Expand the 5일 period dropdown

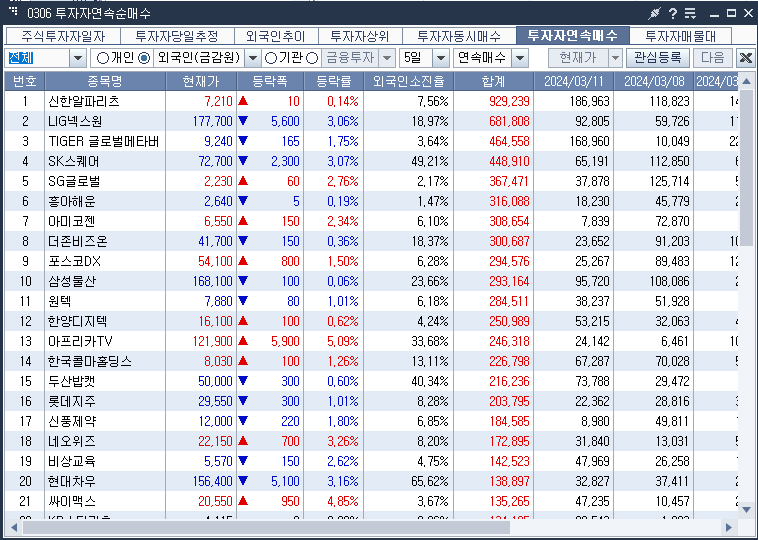click(440, 58)
